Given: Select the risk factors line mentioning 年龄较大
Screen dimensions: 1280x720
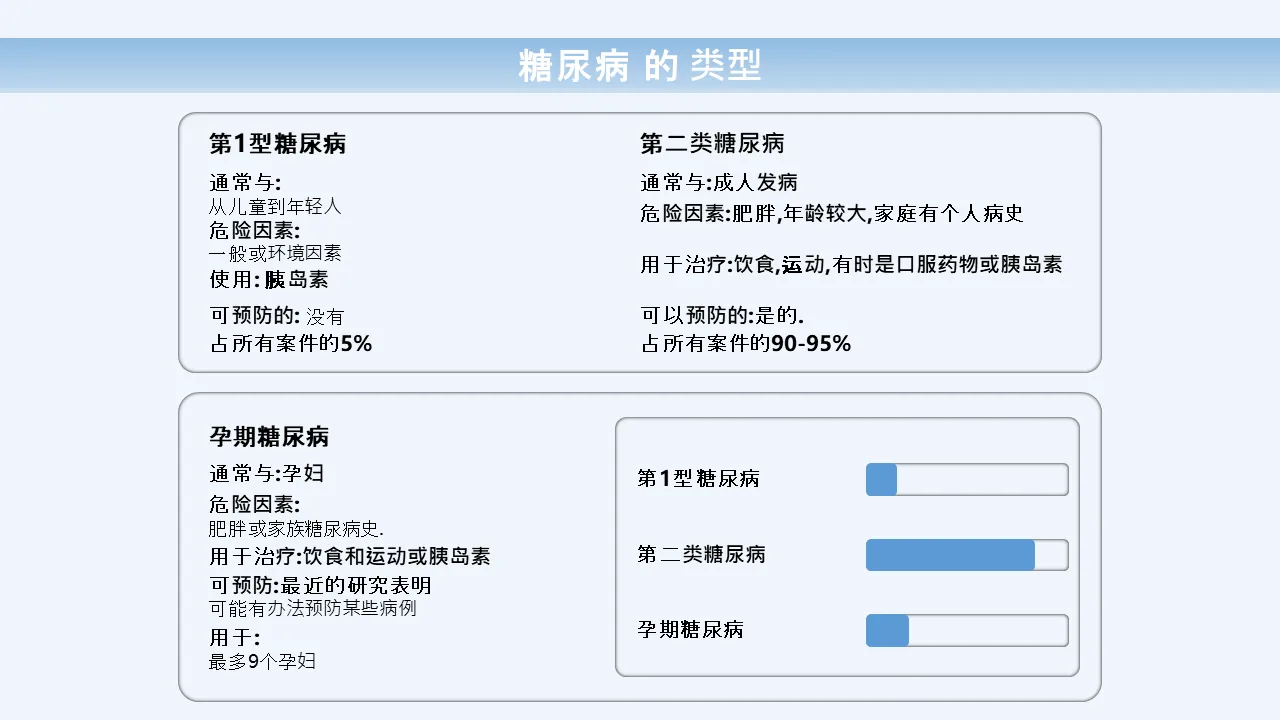Looking at the screenshot, I should pyautogui.click(x=831, y=213).
